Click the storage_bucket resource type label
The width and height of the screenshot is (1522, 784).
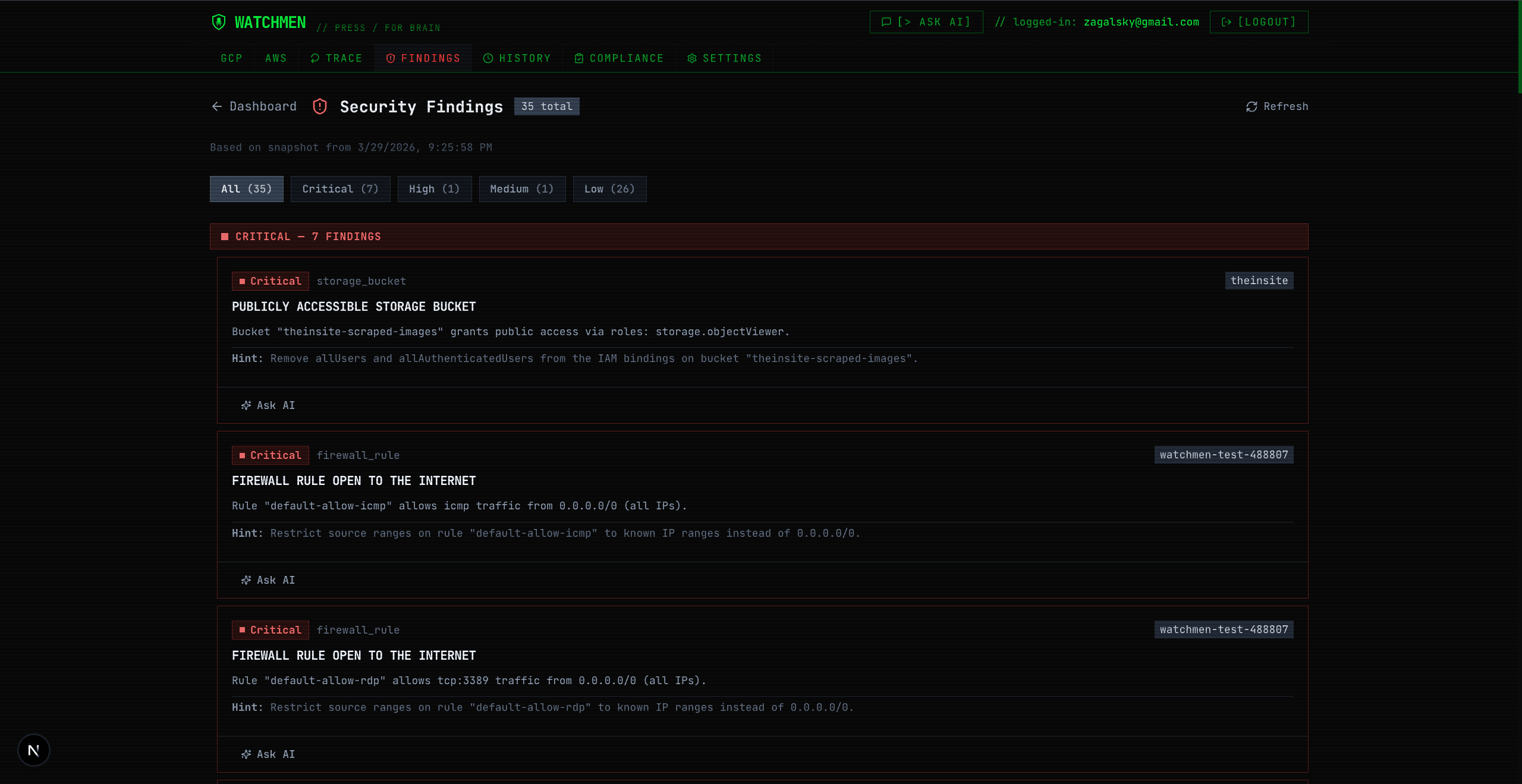(361, 281)
